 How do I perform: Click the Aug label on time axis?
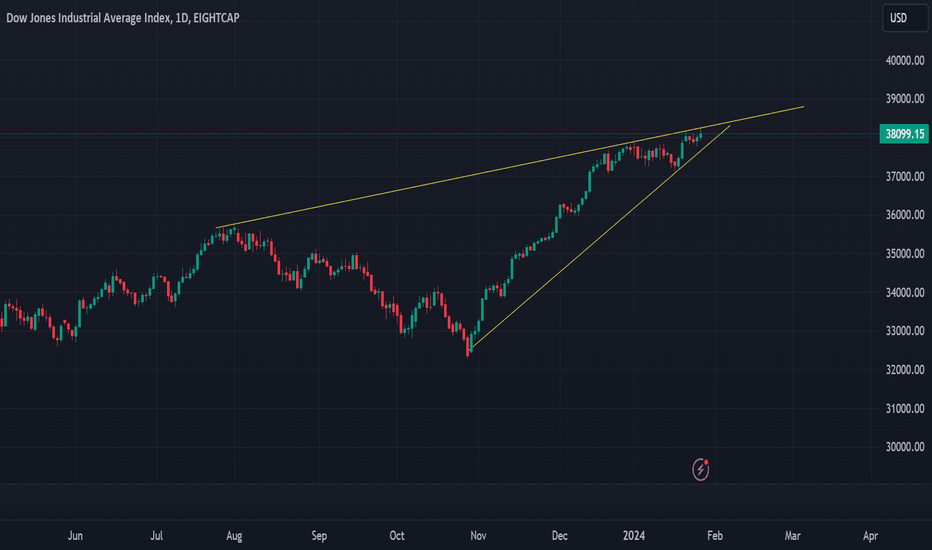tap(234, 536)
